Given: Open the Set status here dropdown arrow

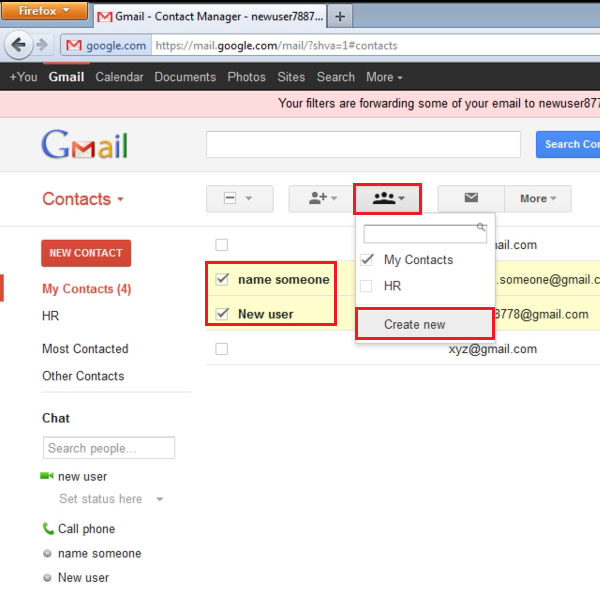Looking at the screenshot, I should click(160, 499).
